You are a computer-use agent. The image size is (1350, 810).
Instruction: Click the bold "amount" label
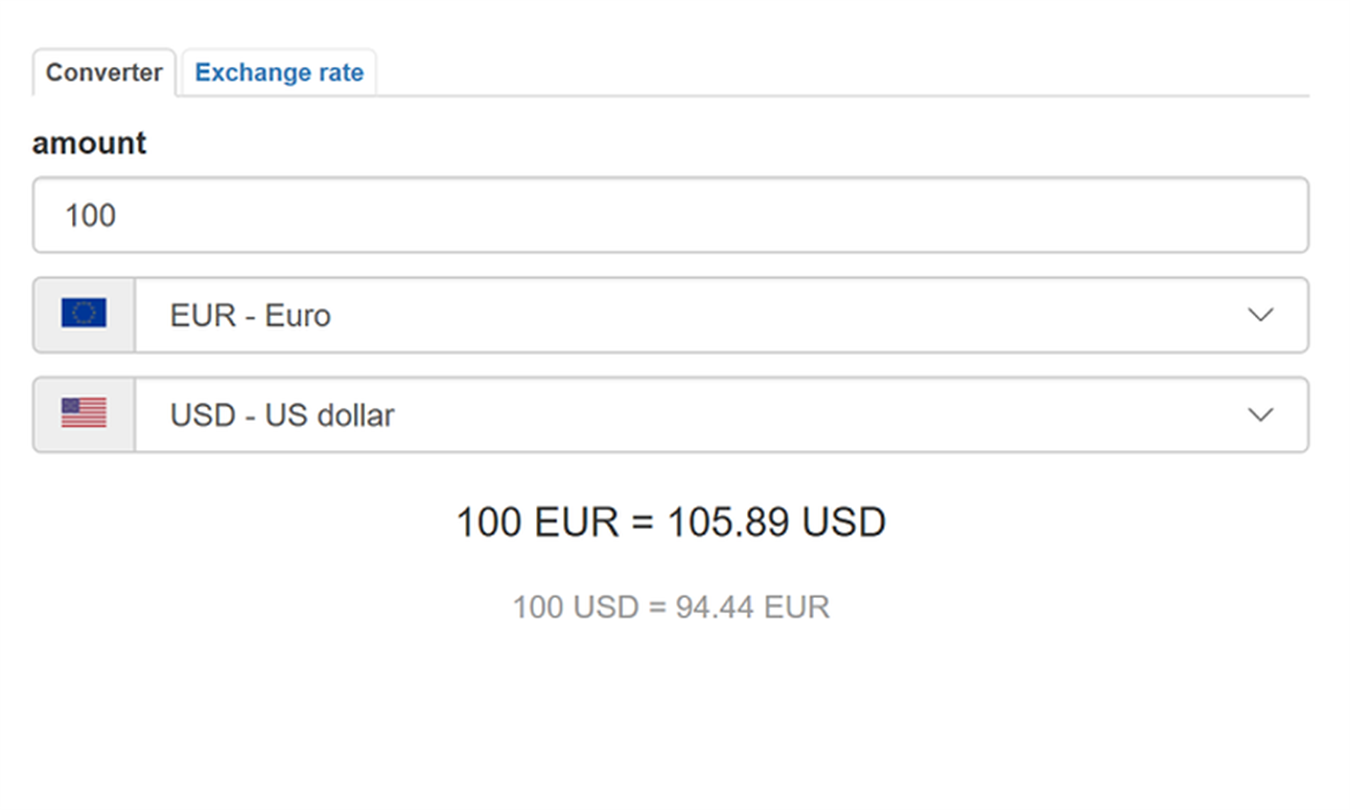coord(89,143)
